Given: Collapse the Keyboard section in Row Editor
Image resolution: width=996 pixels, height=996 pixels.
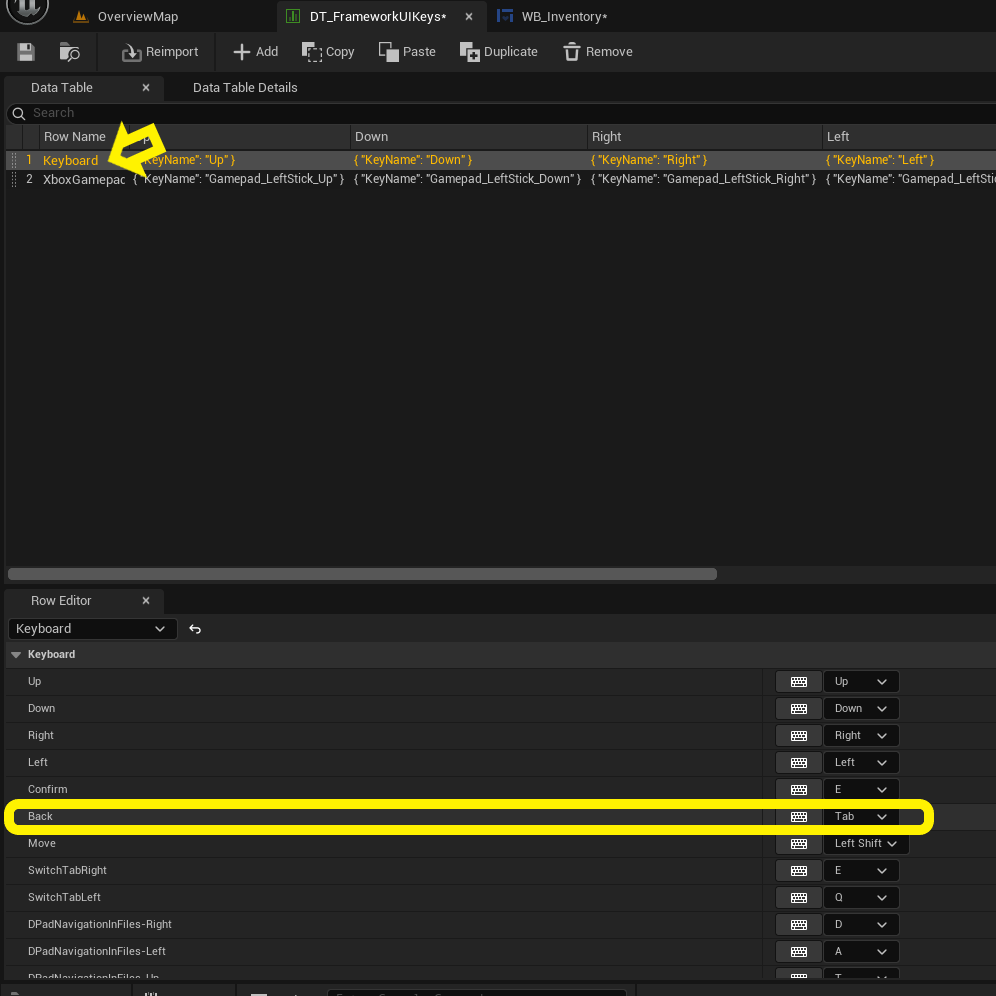Looking at the screenshot, I should coord(16,655).
